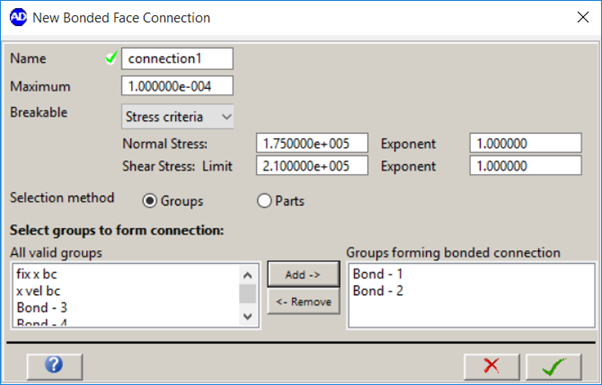The image size is (602, 385).
Task: Click the Normal Stress limit field
Action: 312,143
